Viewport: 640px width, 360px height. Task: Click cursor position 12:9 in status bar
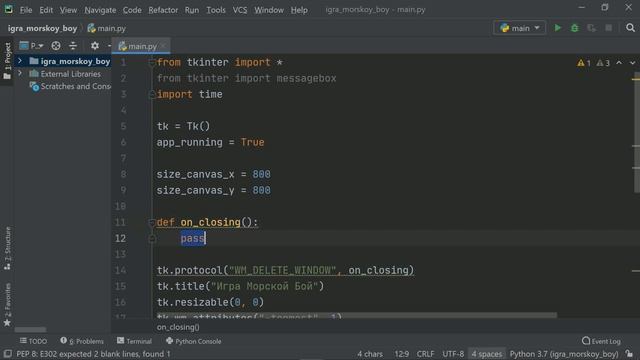coord(402,354)
